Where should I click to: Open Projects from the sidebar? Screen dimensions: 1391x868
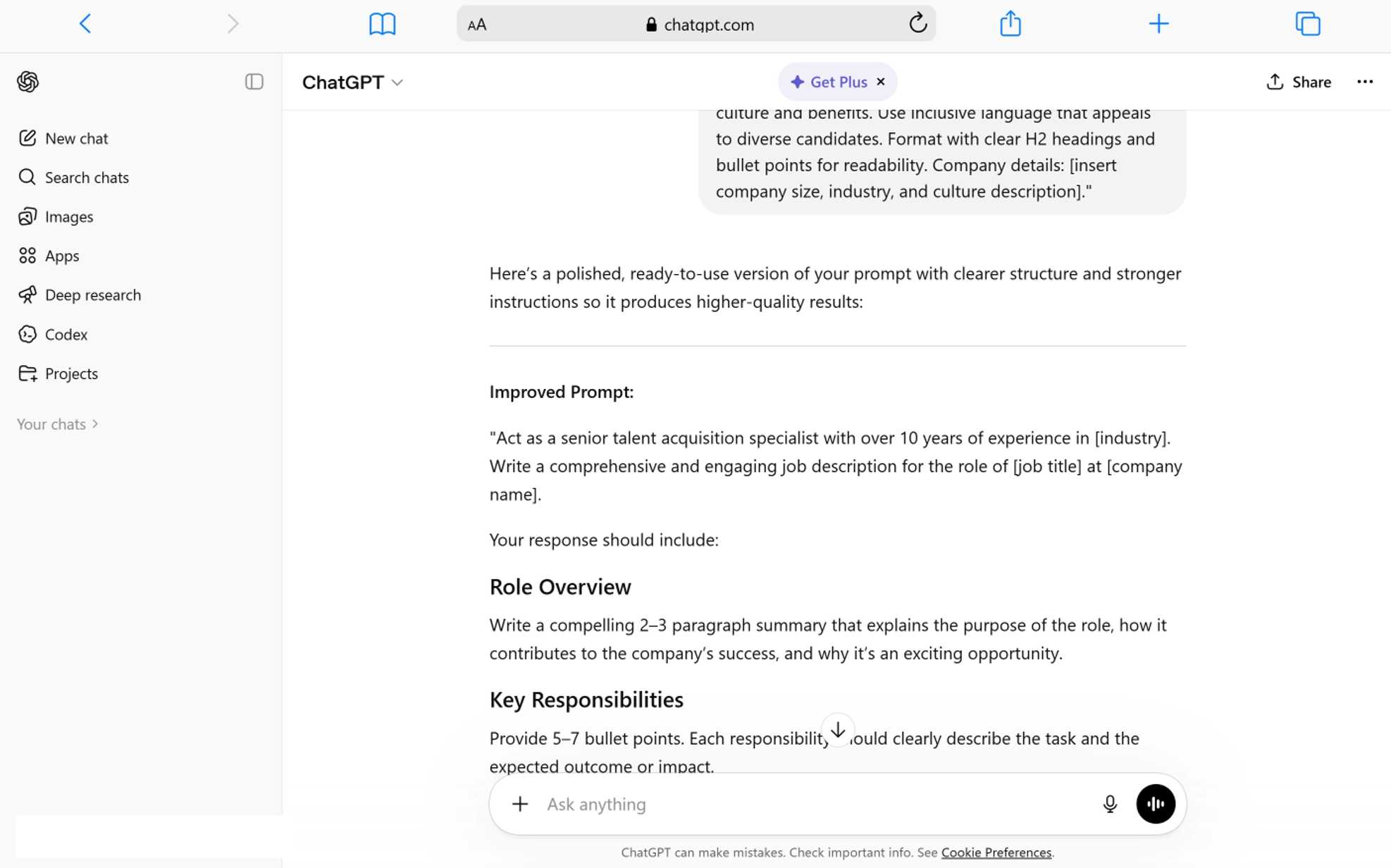58,373
